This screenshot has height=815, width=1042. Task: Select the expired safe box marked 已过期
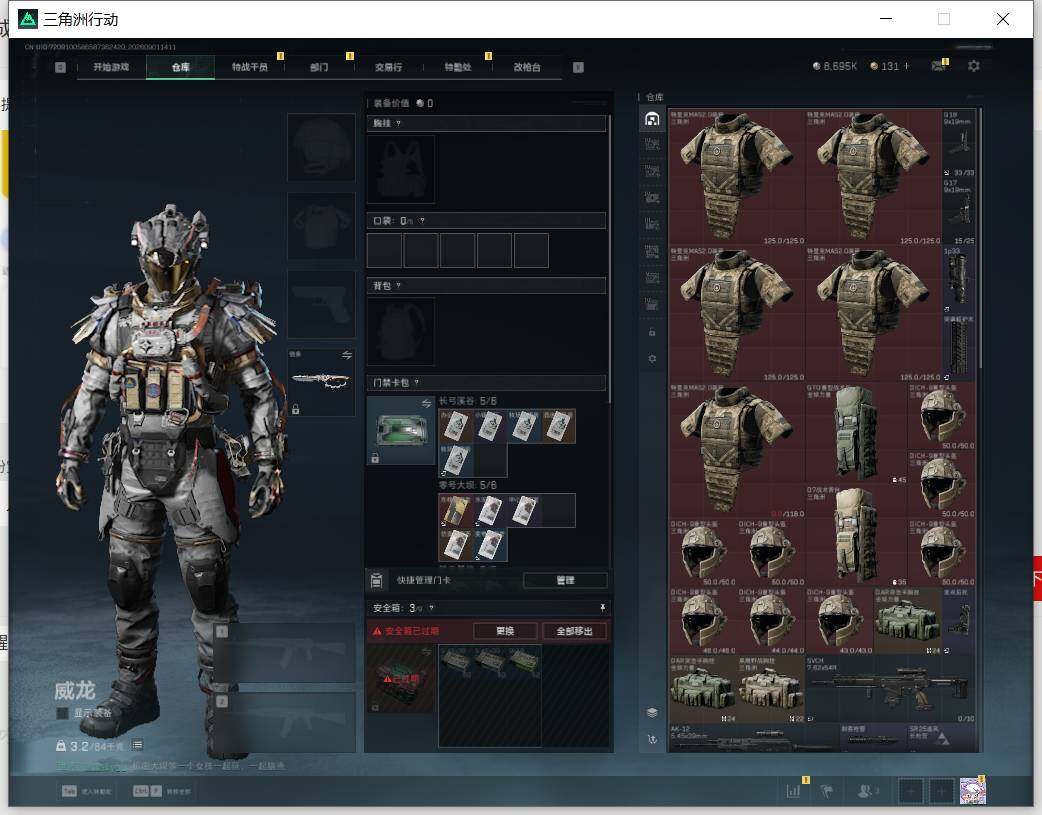point(401,679)
